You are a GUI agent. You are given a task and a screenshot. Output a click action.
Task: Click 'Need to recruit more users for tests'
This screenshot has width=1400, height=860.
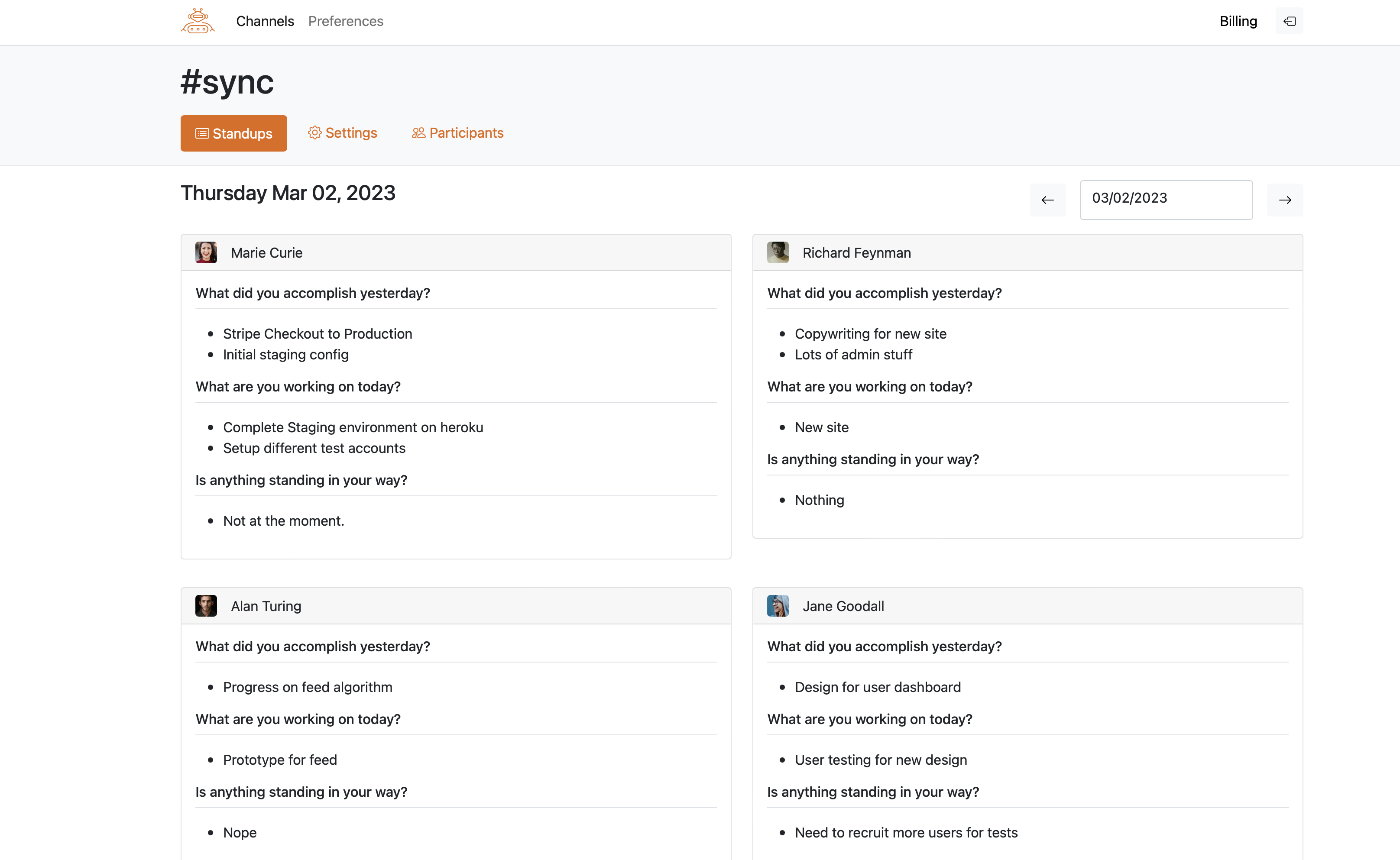pyautogui.click(x=906, y=832)
